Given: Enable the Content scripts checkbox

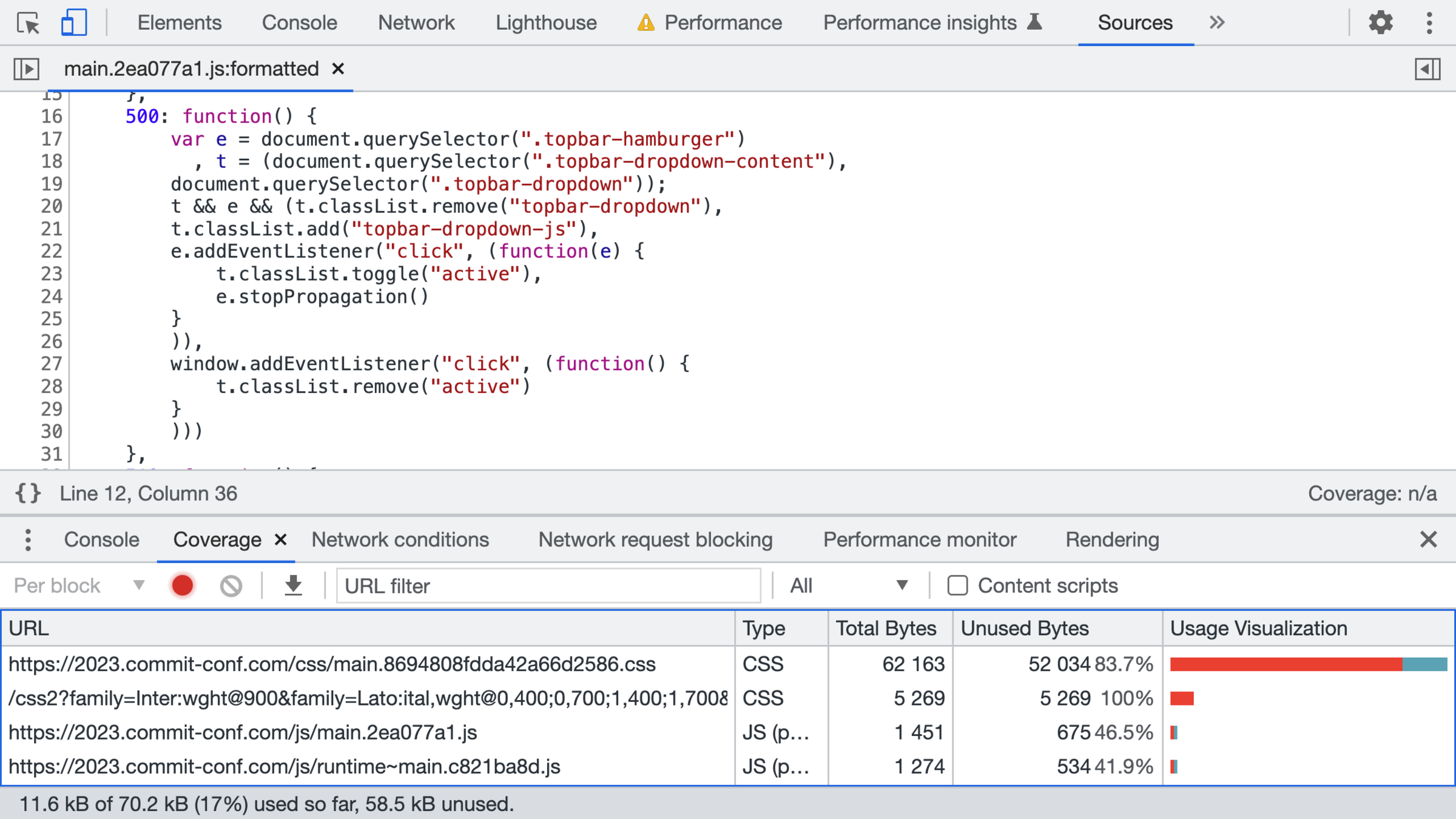Looking at the screenshot, I should click(957, 585).
